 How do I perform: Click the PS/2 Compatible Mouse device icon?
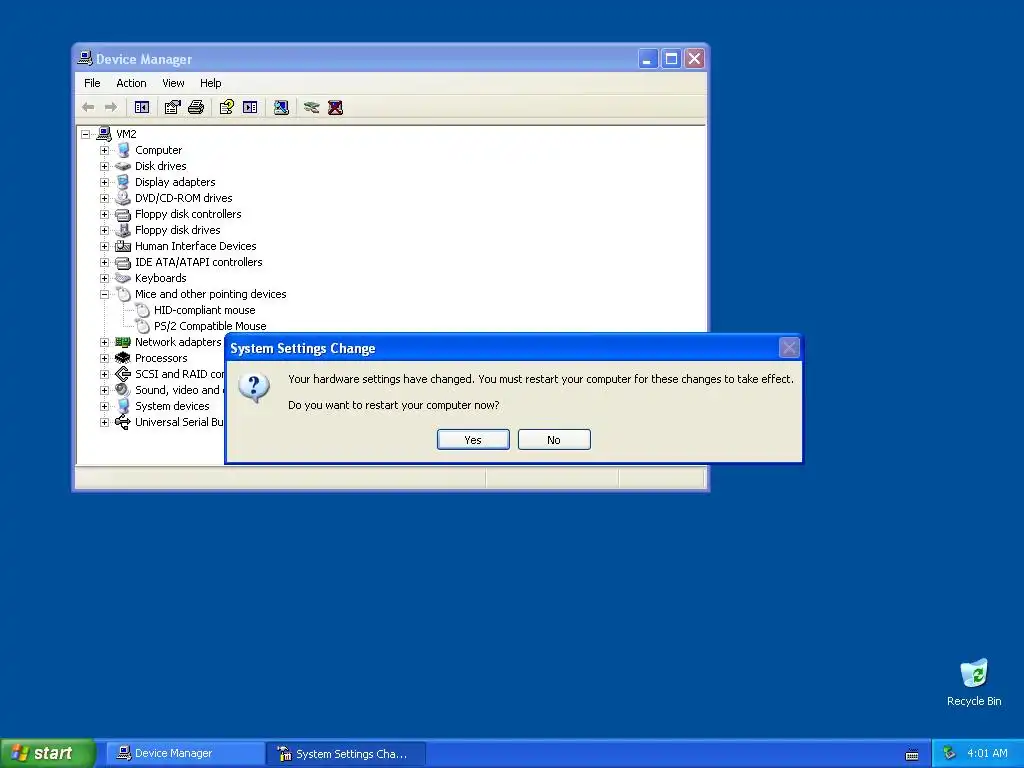tap(142, 326)
